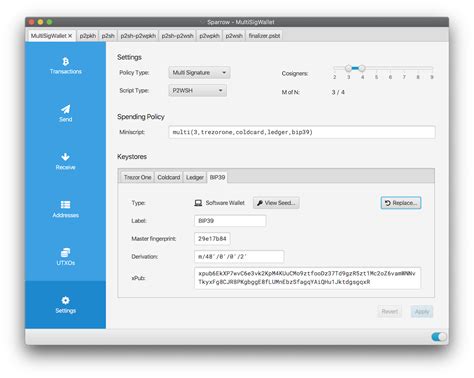Switch to the p2wsh wallet tab

234,36
